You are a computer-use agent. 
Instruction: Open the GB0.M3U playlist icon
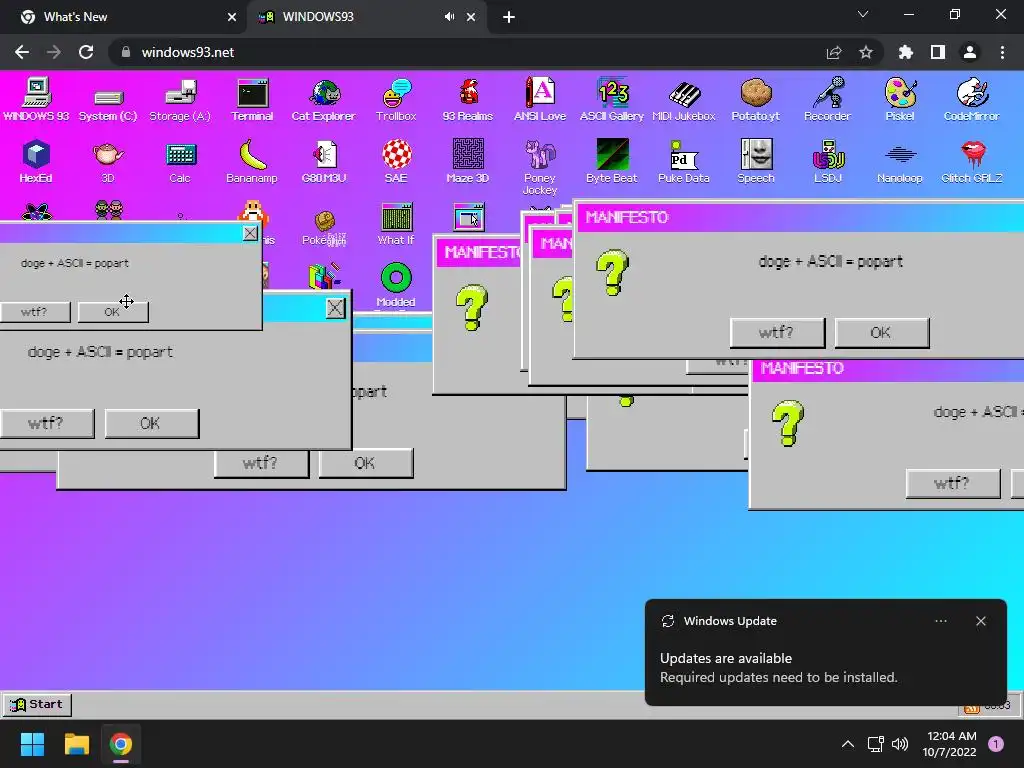coord(324,161)
